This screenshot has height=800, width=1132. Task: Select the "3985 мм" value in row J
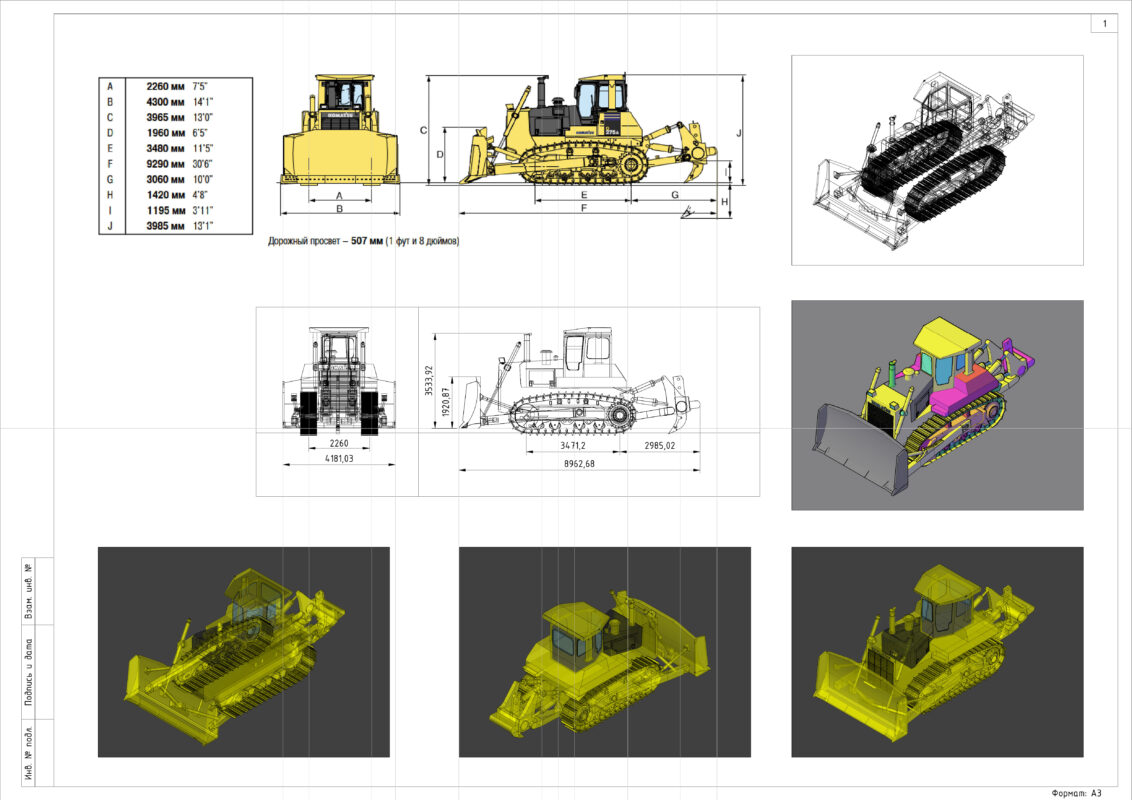(165, 226)
